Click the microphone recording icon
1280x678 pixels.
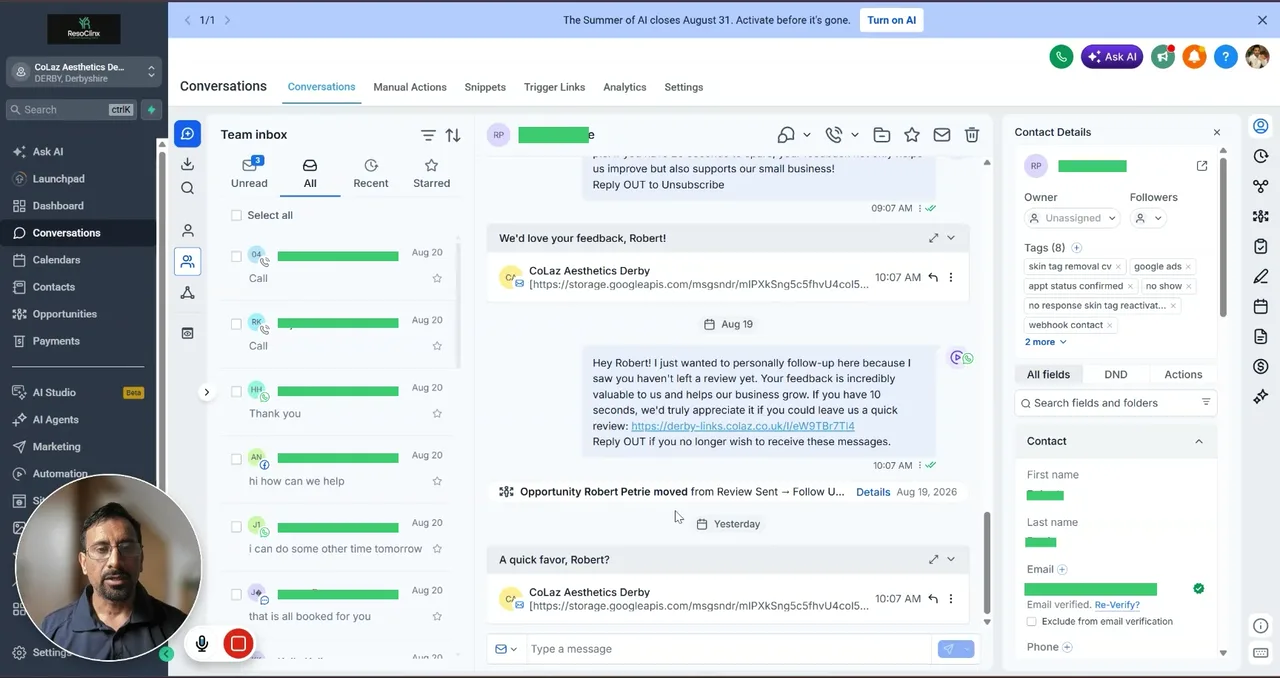tap(202, 644)
